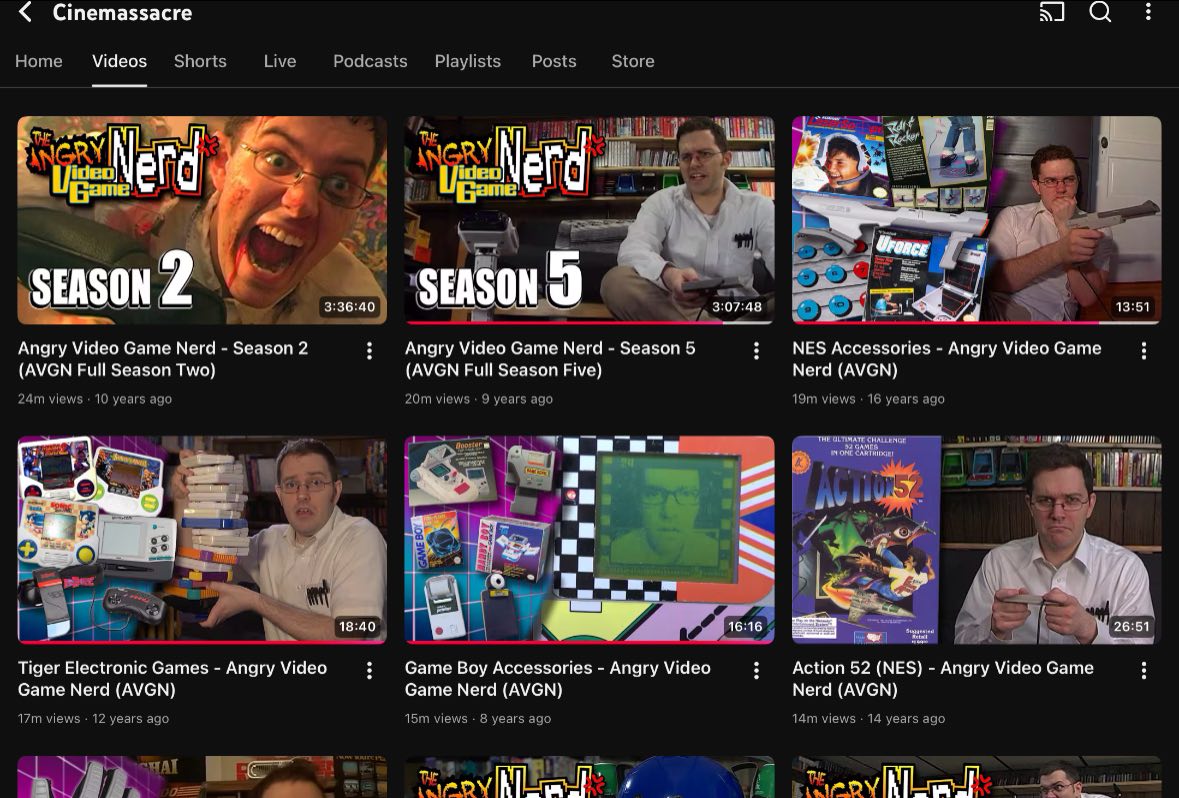Open title 'Angry Video Game Nerd - Season 5'

[x=550, y=359]
